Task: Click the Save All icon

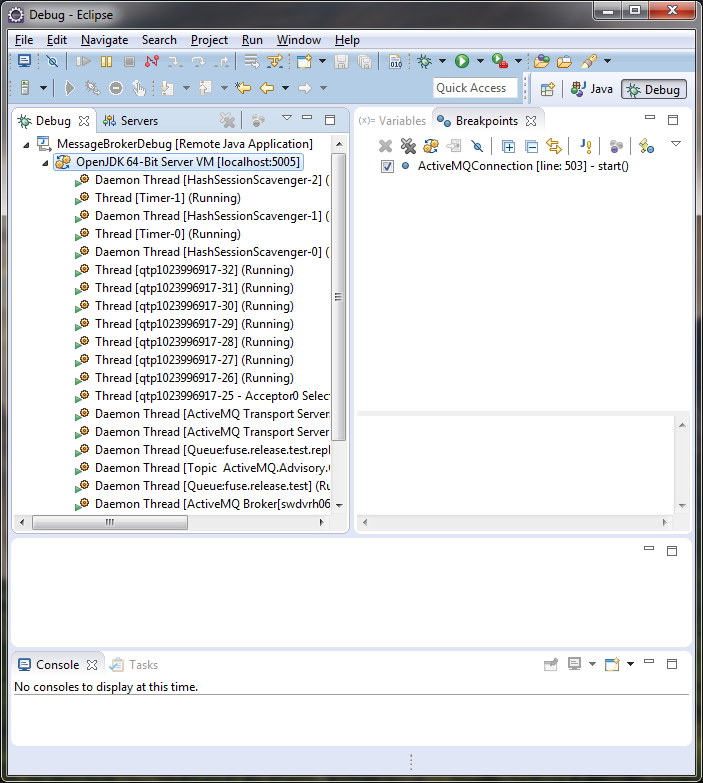Action: tap(364, 61)
